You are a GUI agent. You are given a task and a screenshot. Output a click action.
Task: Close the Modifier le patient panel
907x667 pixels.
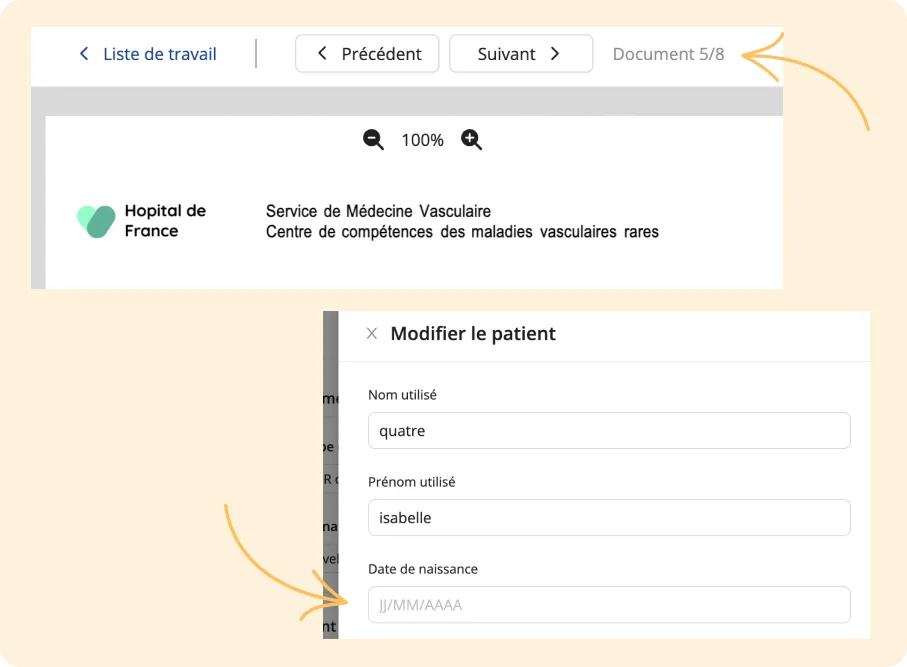pyautogui.click(x=372, y=333)
